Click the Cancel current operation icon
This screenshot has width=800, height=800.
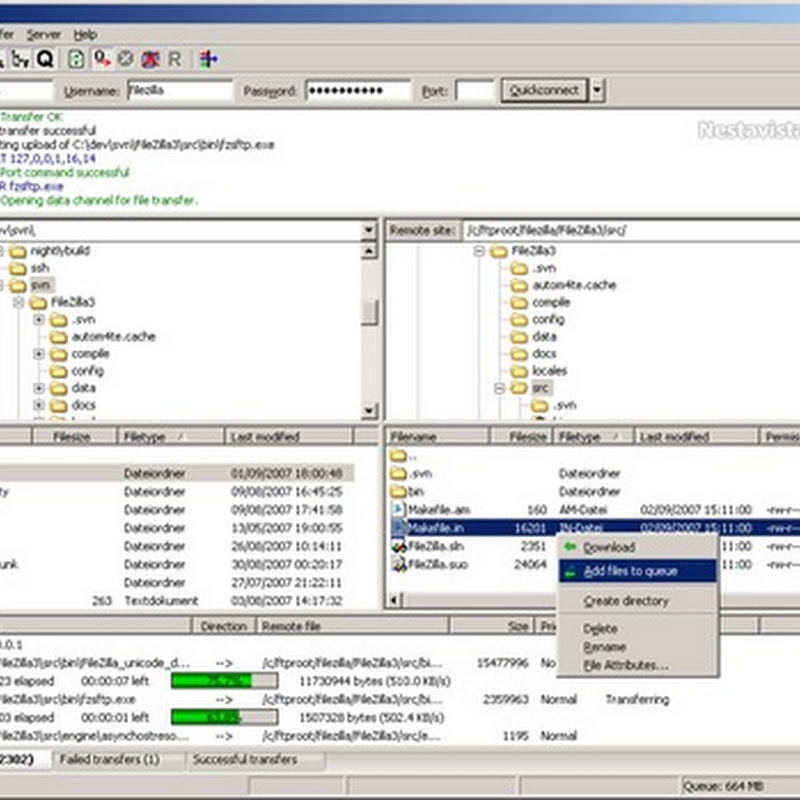pyautogui.click(x=125, y=59)
